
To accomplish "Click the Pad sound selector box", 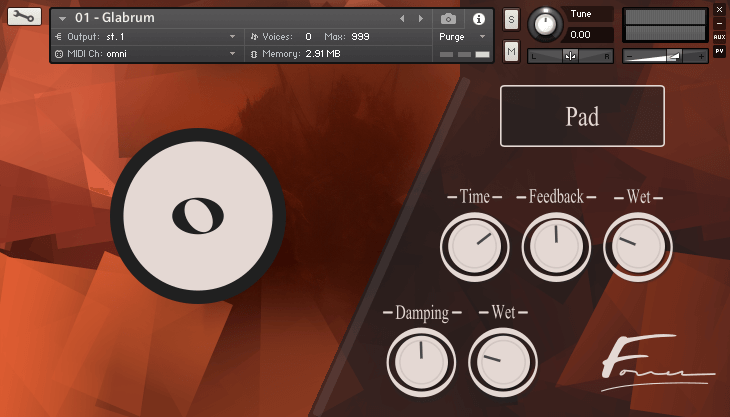I will pyautogui.click(x=582, y=116).
